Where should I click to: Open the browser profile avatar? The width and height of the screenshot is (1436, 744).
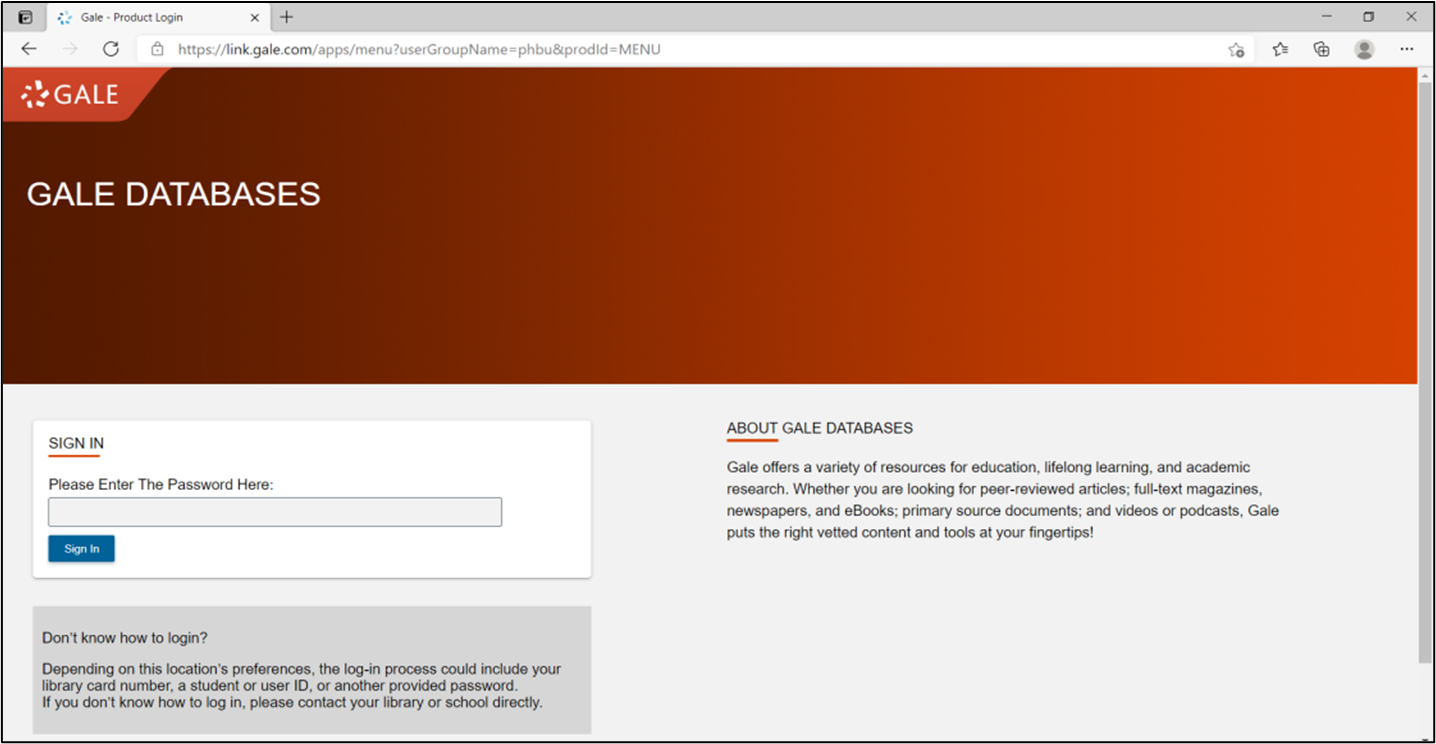click(x=1364, y=49)
